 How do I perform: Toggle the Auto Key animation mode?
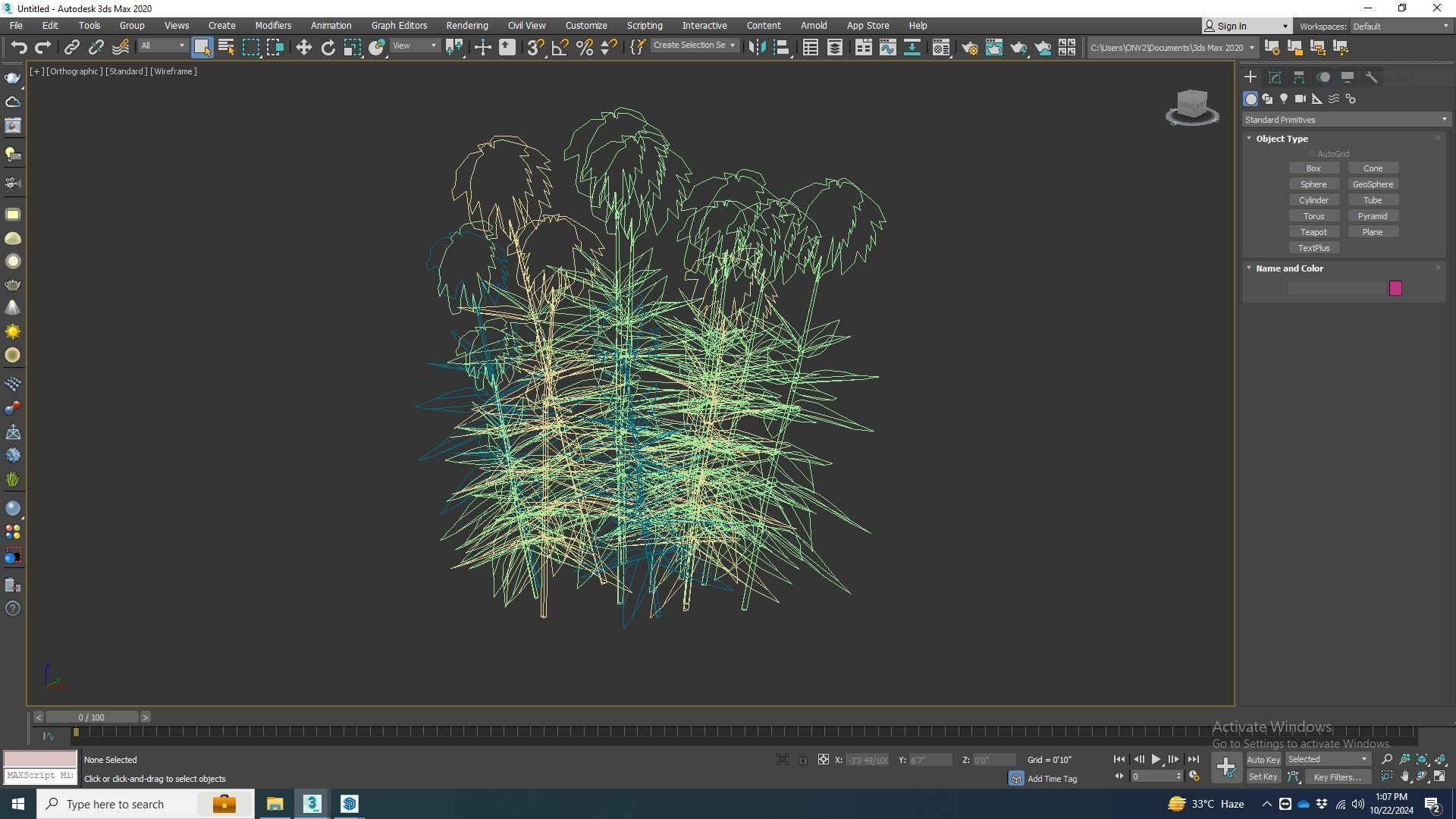(x=1263, y=760)
